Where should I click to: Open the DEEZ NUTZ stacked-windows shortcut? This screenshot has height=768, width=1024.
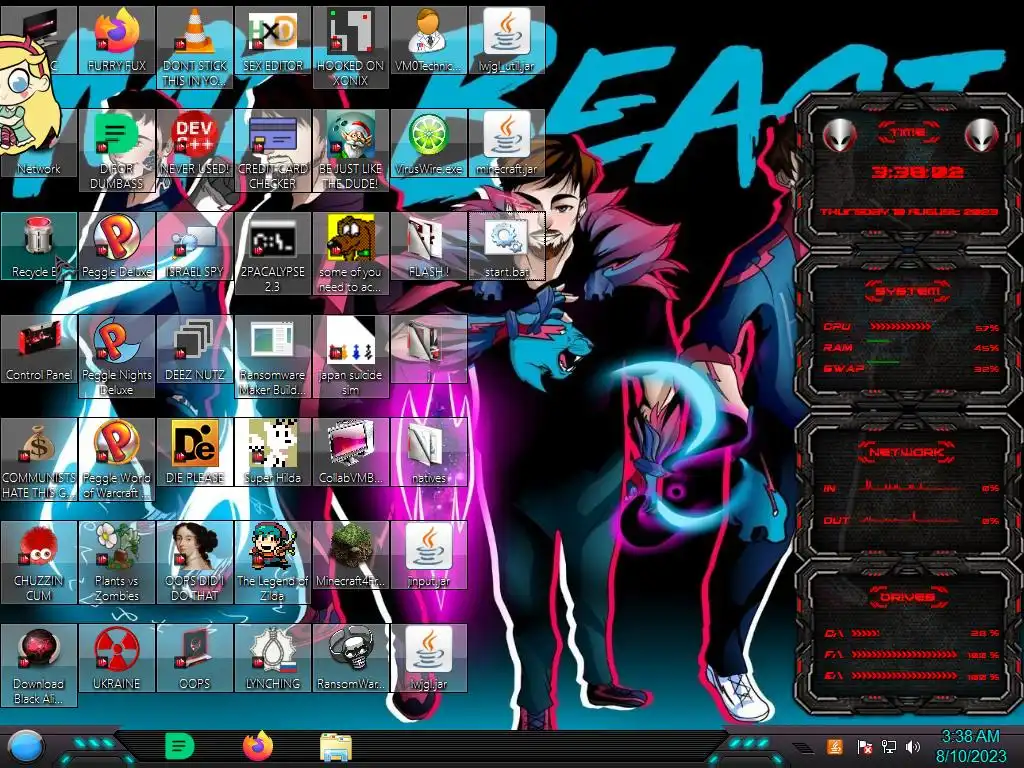(x=195, y=349)
